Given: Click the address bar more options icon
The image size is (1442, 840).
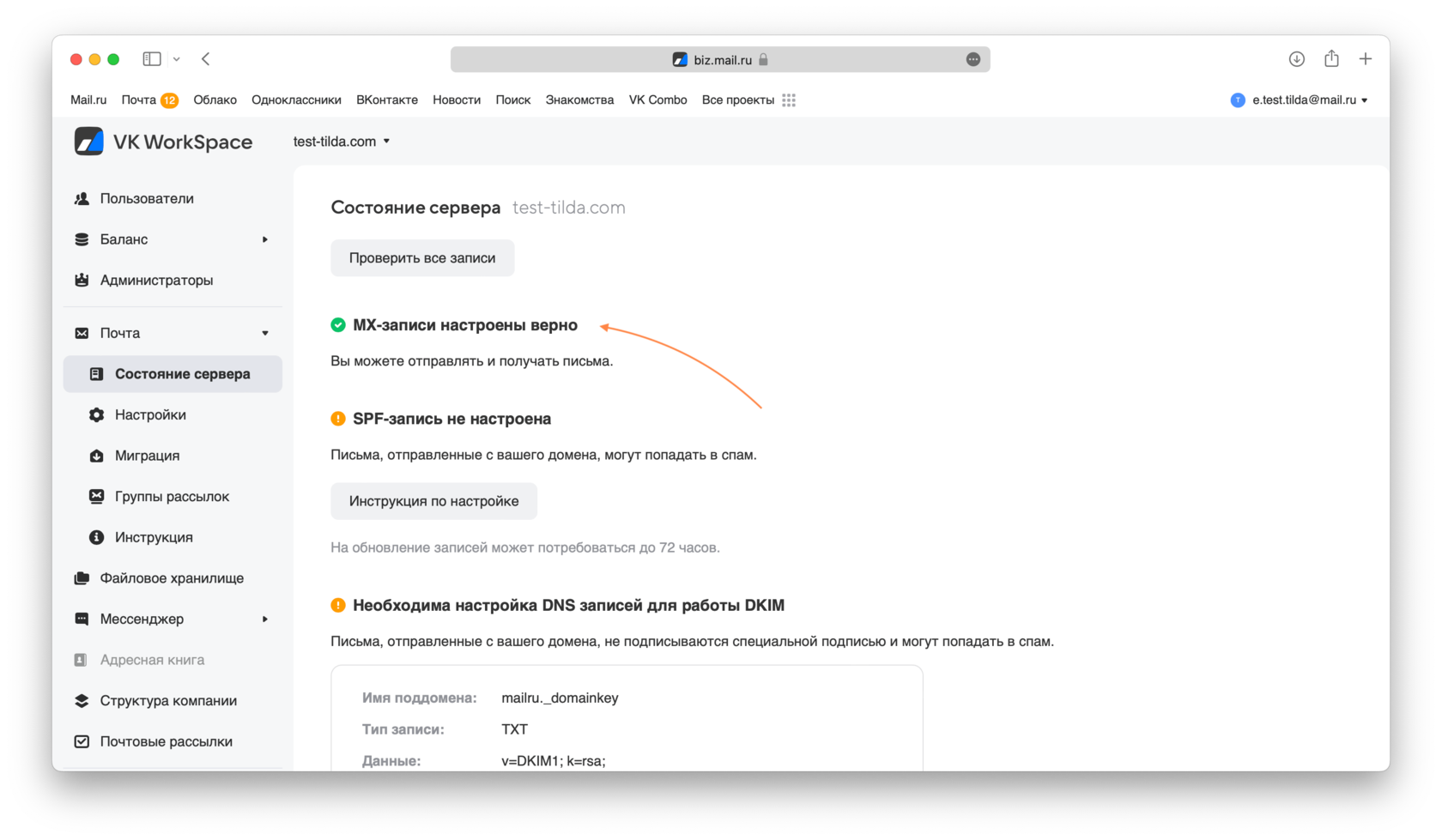Looking at the screenshot, I should click(973, 59).
